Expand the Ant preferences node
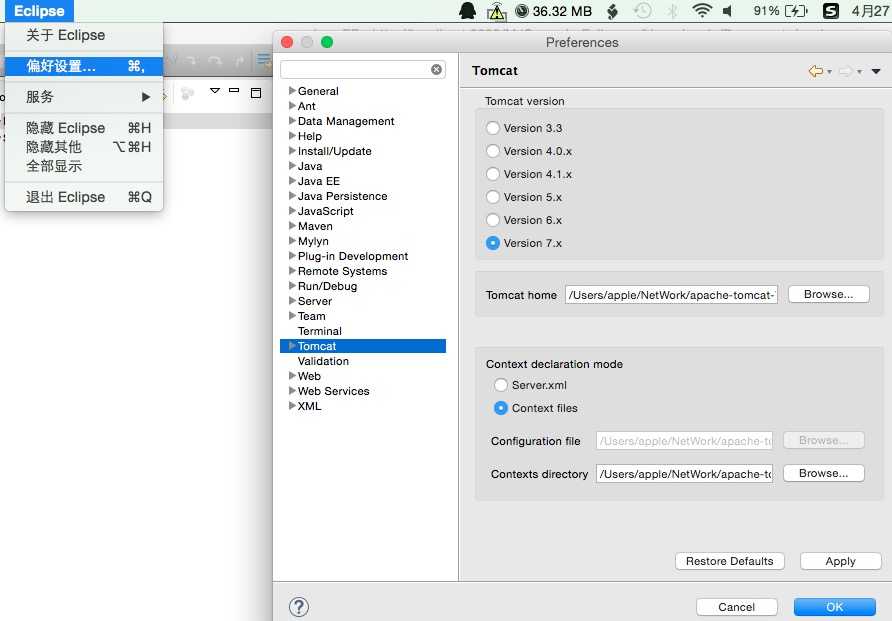 [x=292, y=106]
